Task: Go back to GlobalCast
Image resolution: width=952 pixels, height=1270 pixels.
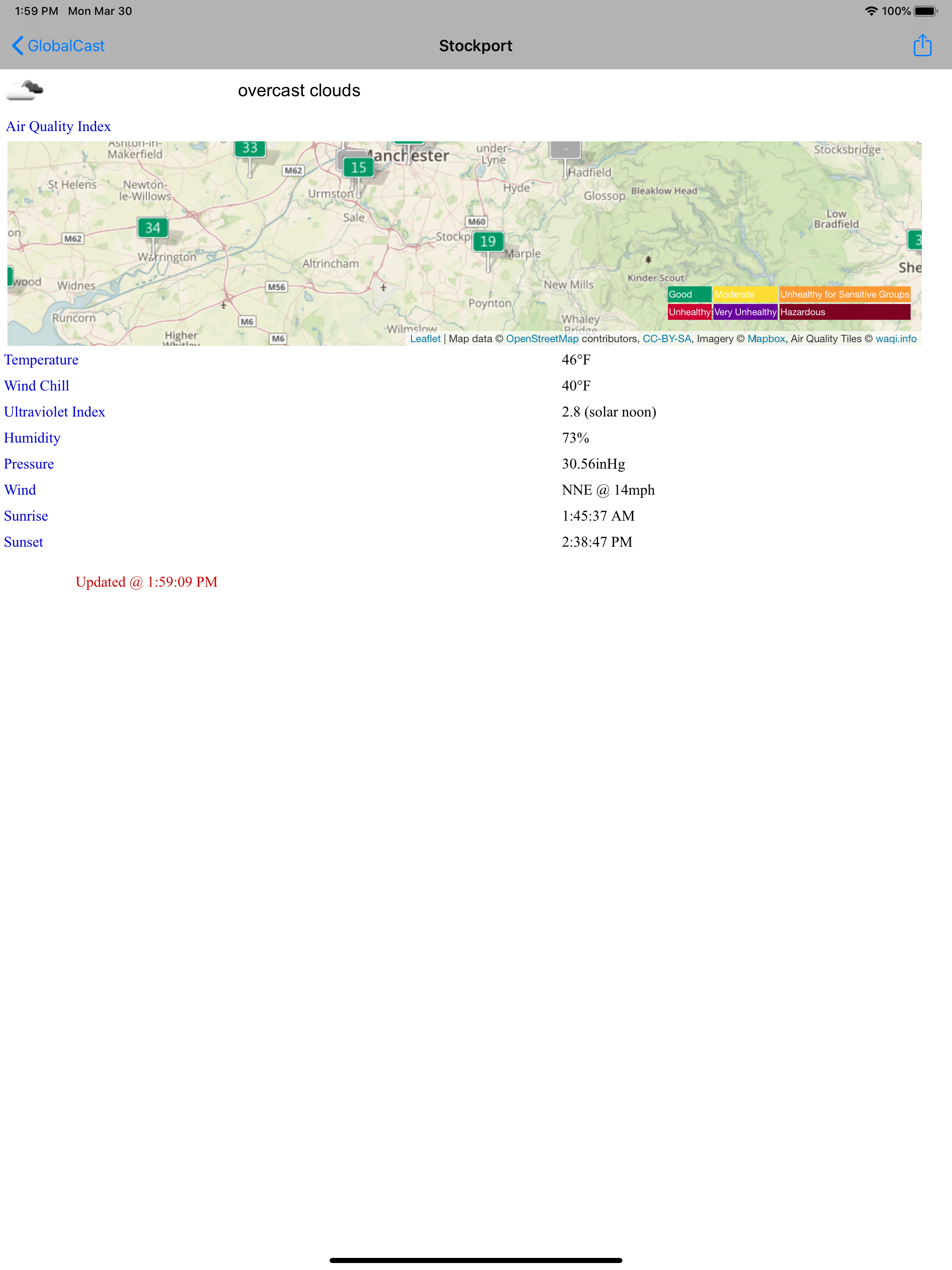Action: [x=58, y=46]
